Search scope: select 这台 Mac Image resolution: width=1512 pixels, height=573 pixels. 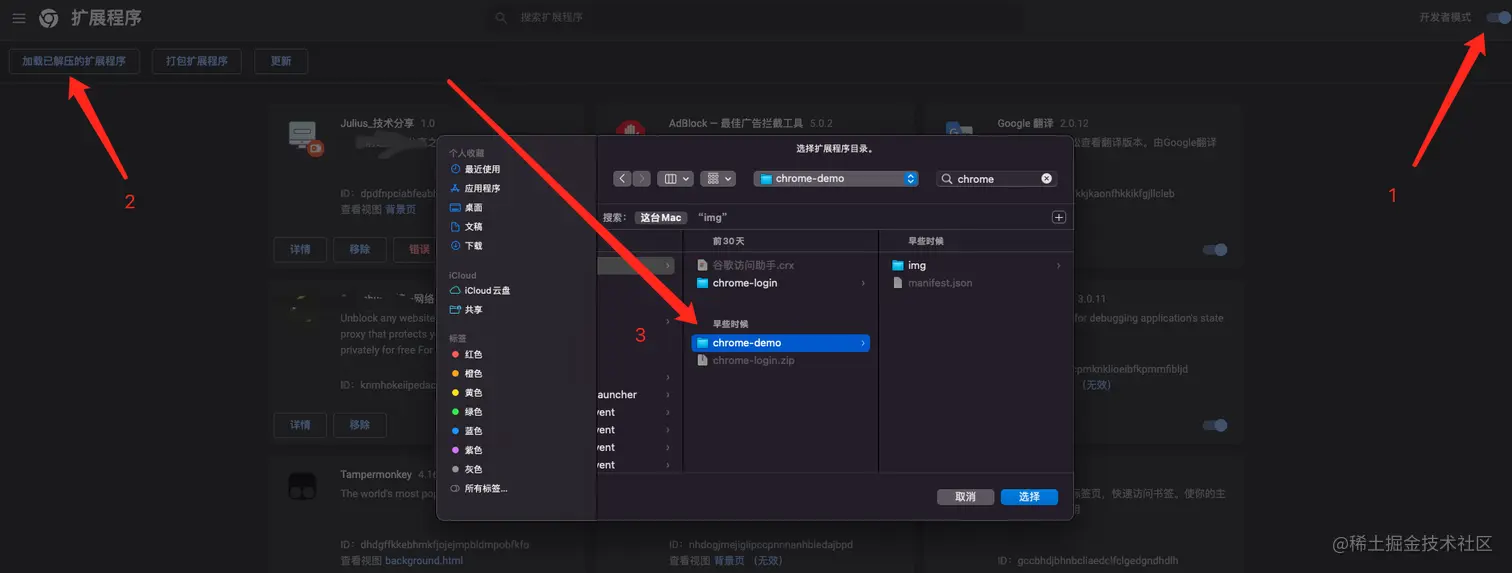(661, 217)
